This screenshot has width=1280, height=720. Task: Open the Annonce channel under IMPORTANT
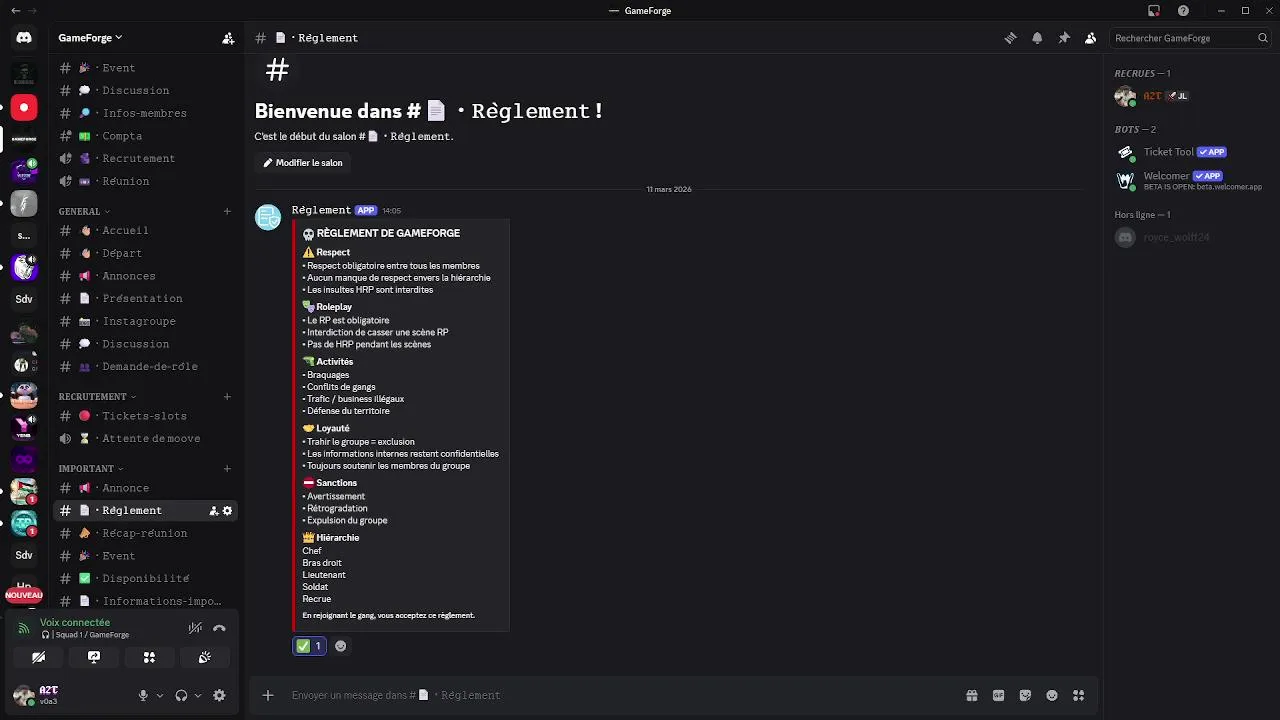pos(145,488)
